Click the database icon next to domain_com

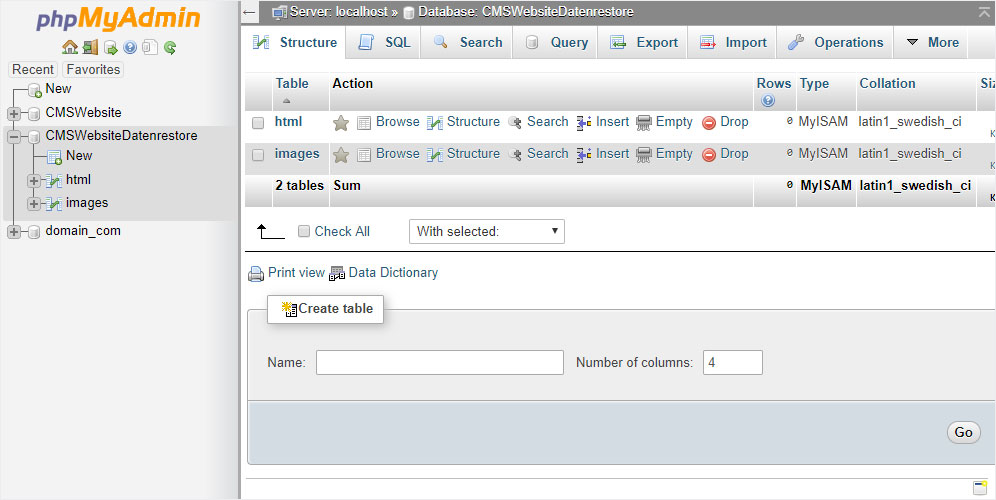[34, 232]
